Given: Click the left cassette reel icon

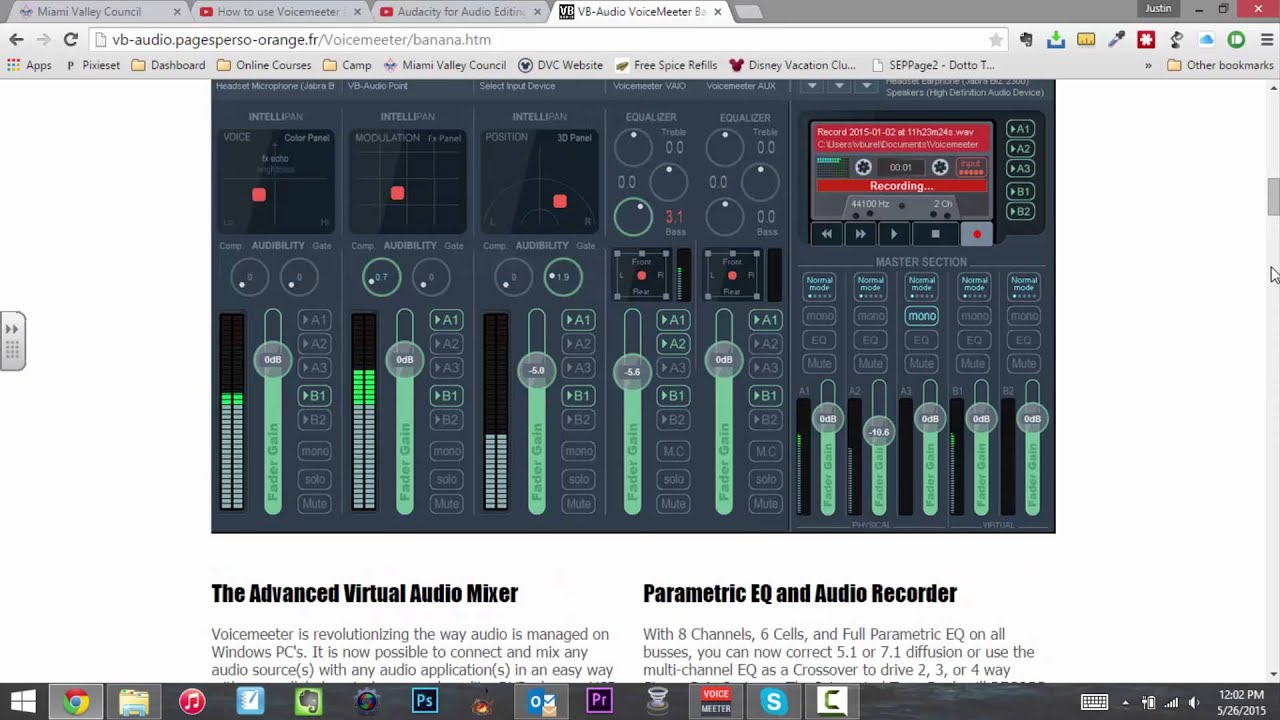Looking at the screenshot, I should point(863,167).
